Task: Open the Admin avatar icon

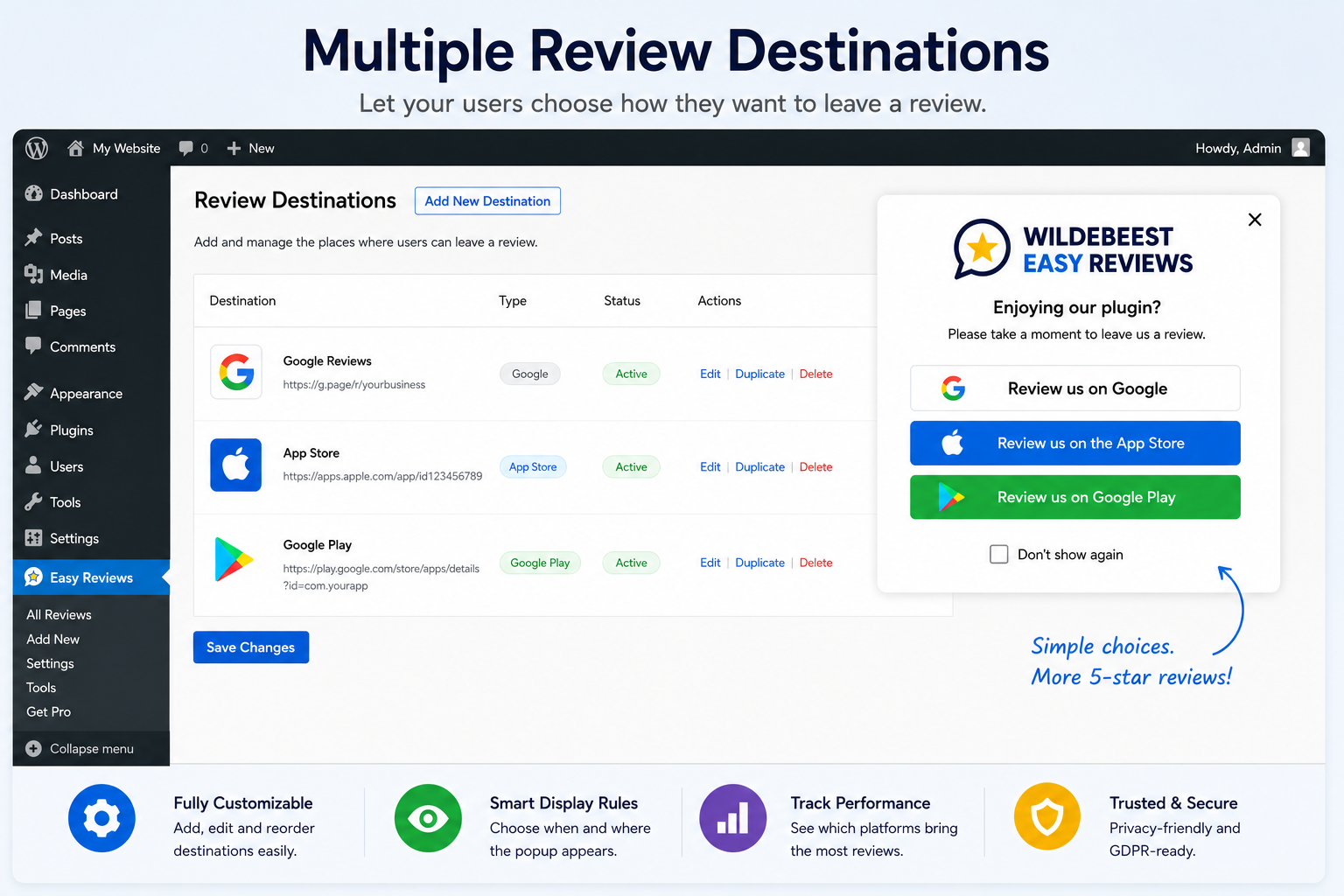Action: (1301, 148)
